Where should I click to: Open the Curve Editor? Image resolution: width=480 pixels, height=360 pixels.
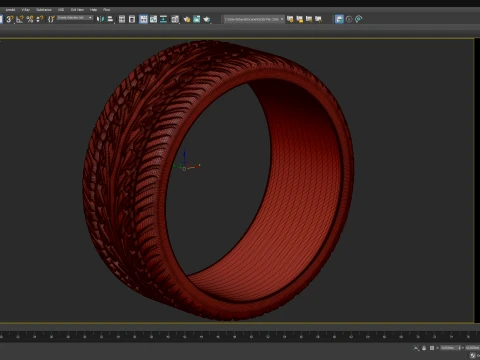pos(153,19)
